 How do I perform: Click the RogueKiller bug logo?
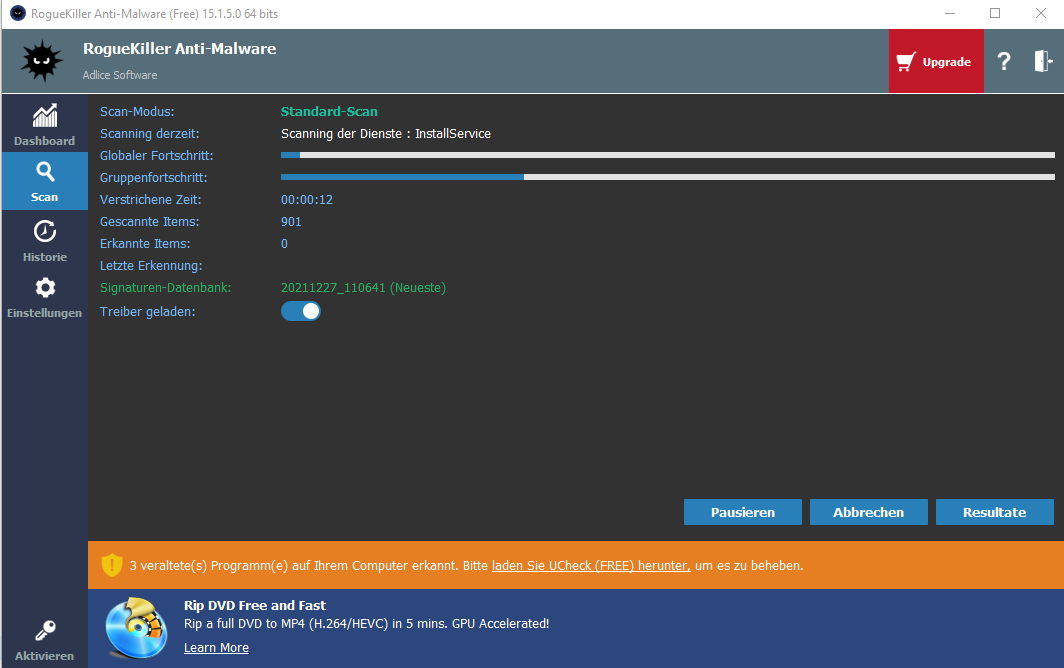42,61
